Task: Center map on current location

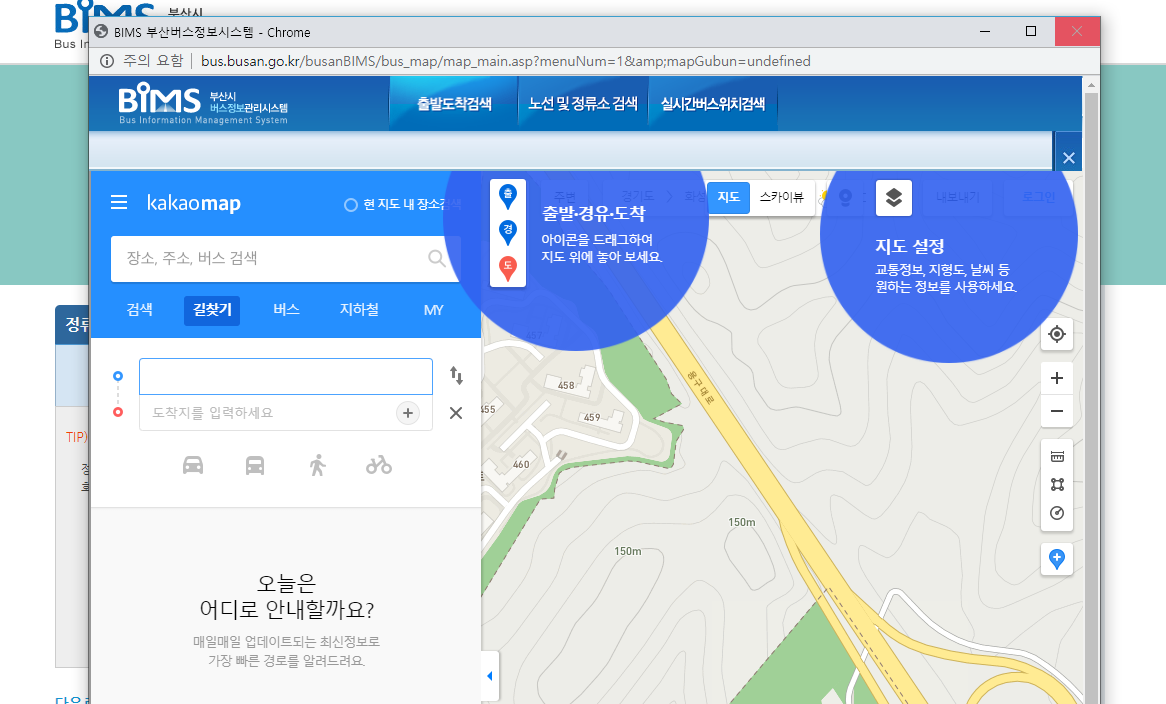Action: click(x=1057, y=335)
